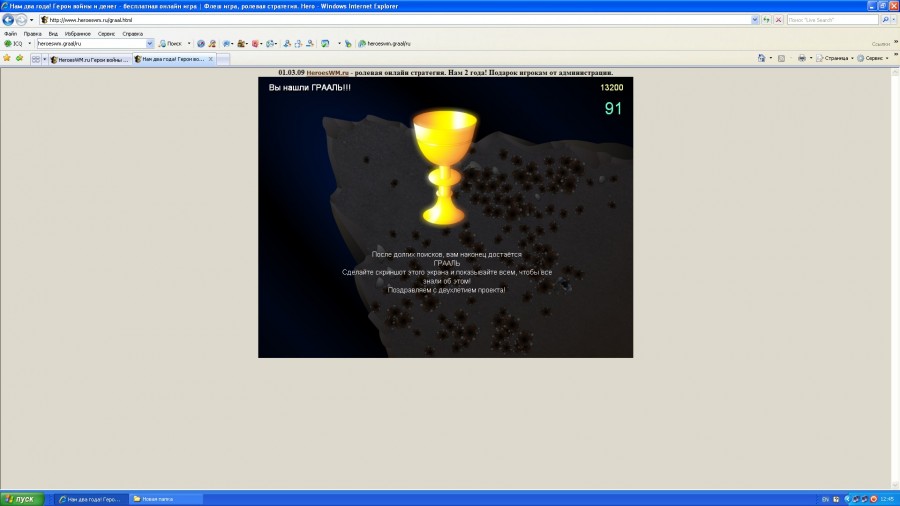The image size is (900, 506).
Task: Click the Windows пуск Start button
Action: tap(22, 498)
